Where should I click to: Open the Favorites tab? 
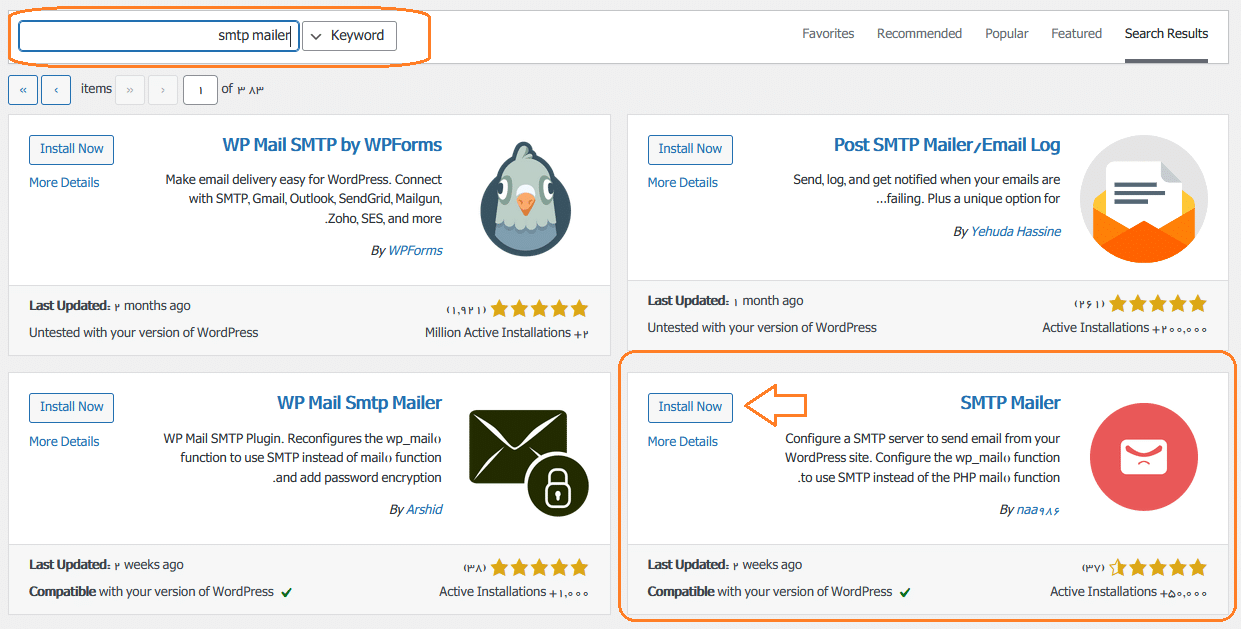pos(828,33)
